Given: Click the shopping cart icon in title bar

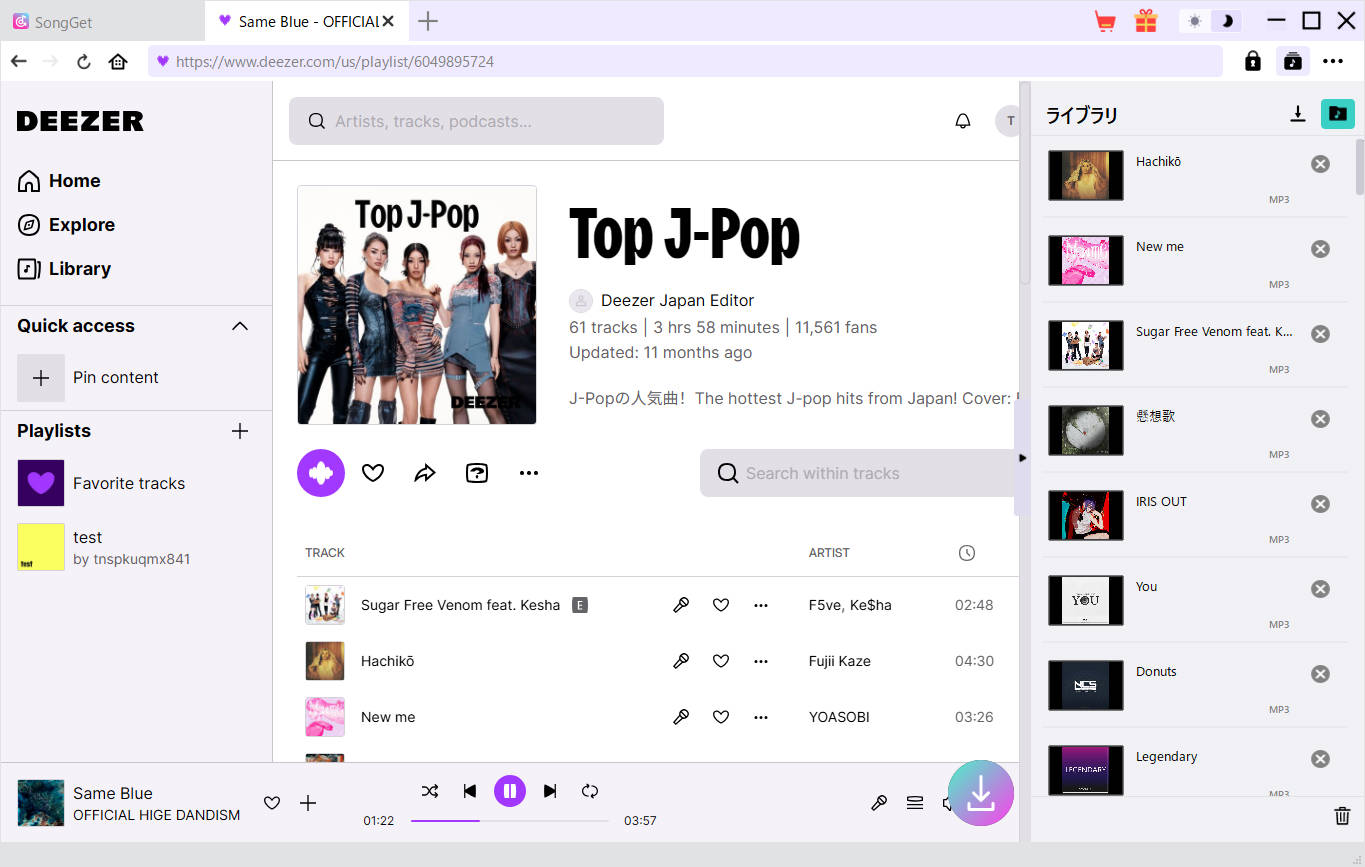Looking at the screenshot, I should (1105, 21).
